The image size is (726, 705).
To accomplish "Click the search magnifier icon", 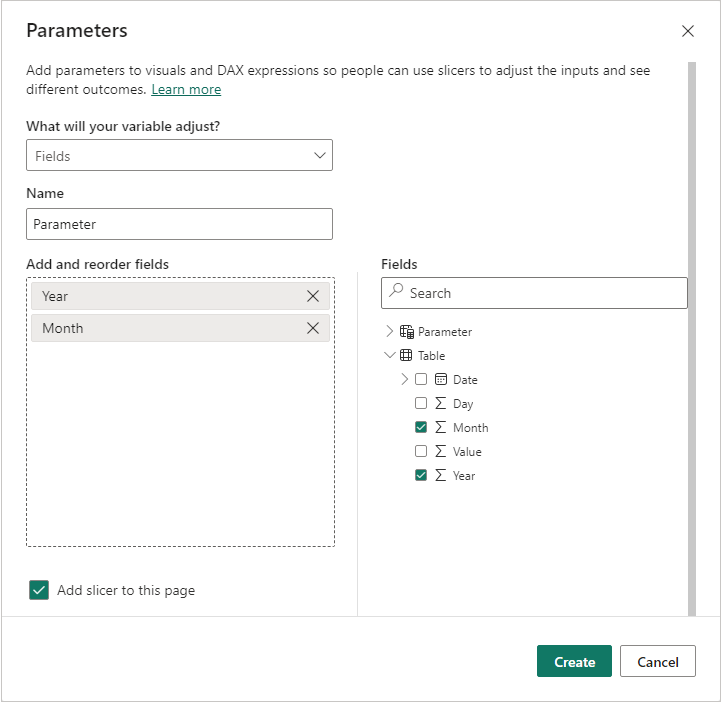I will pos(398,292).
